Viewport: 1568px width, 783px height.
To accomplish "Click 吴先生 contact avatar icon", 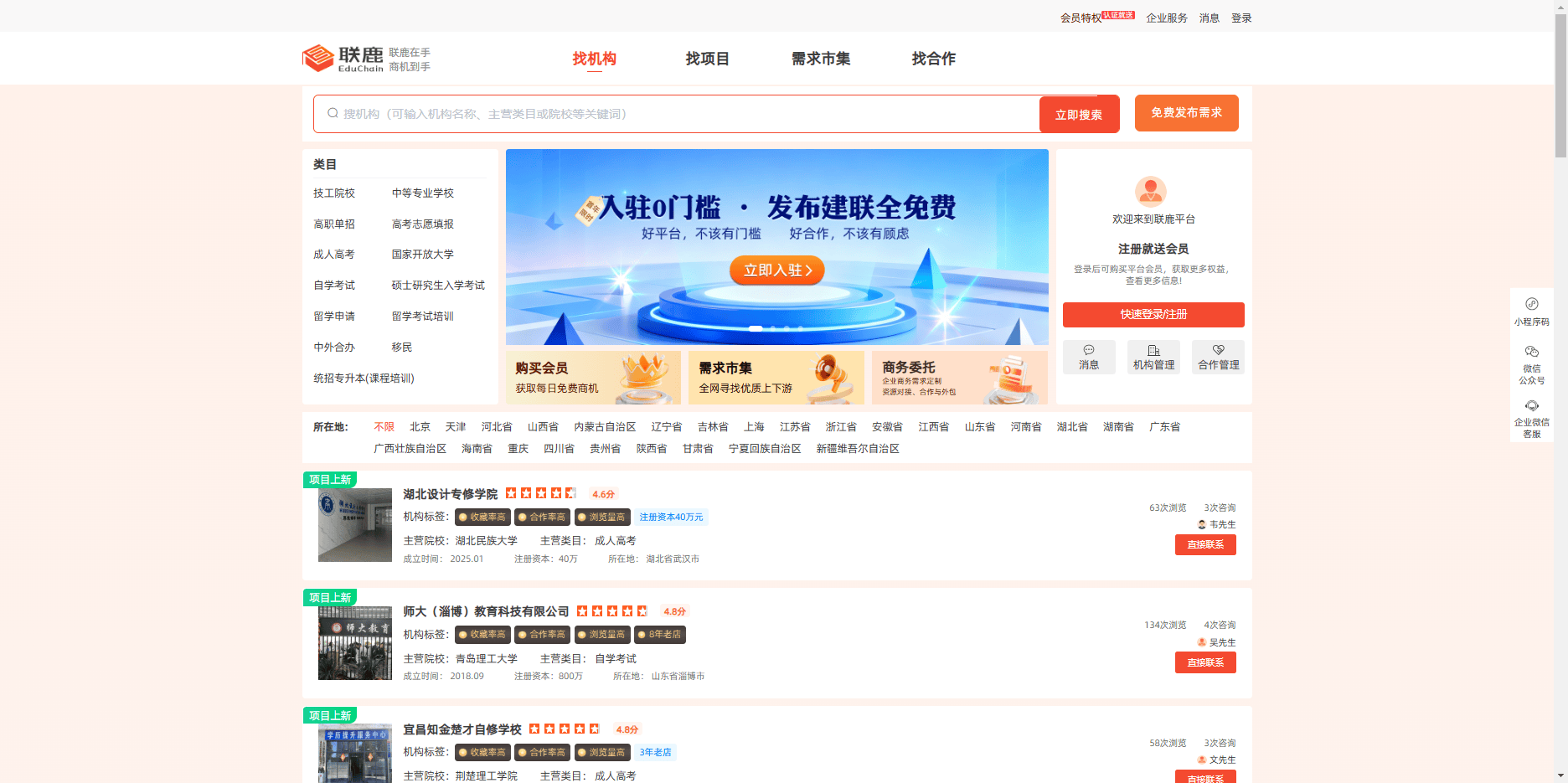I will coord(1202,642).
